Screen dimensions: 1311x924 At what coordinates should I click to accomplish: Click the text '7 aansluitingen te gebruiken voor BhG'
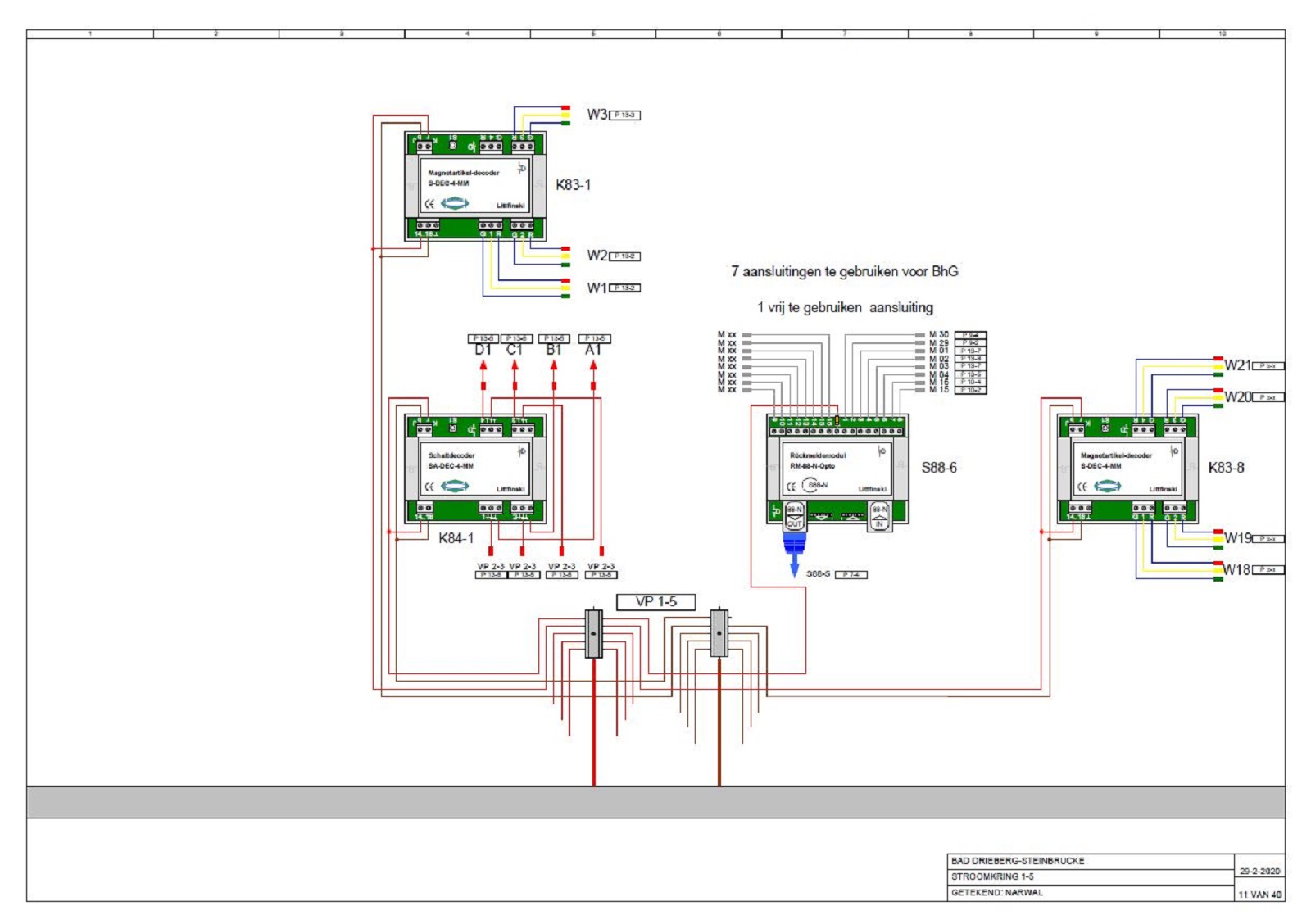pos(845,271)
